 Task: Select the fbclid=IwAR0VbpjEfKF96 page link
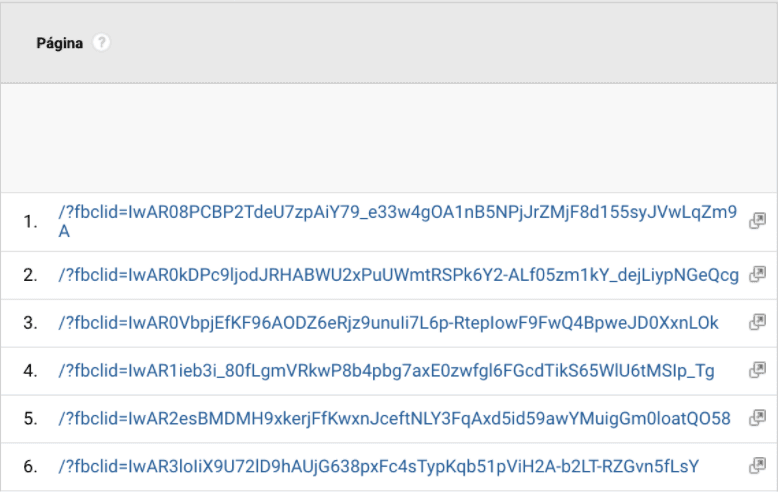pyautogui.click(x=388, y=323)
